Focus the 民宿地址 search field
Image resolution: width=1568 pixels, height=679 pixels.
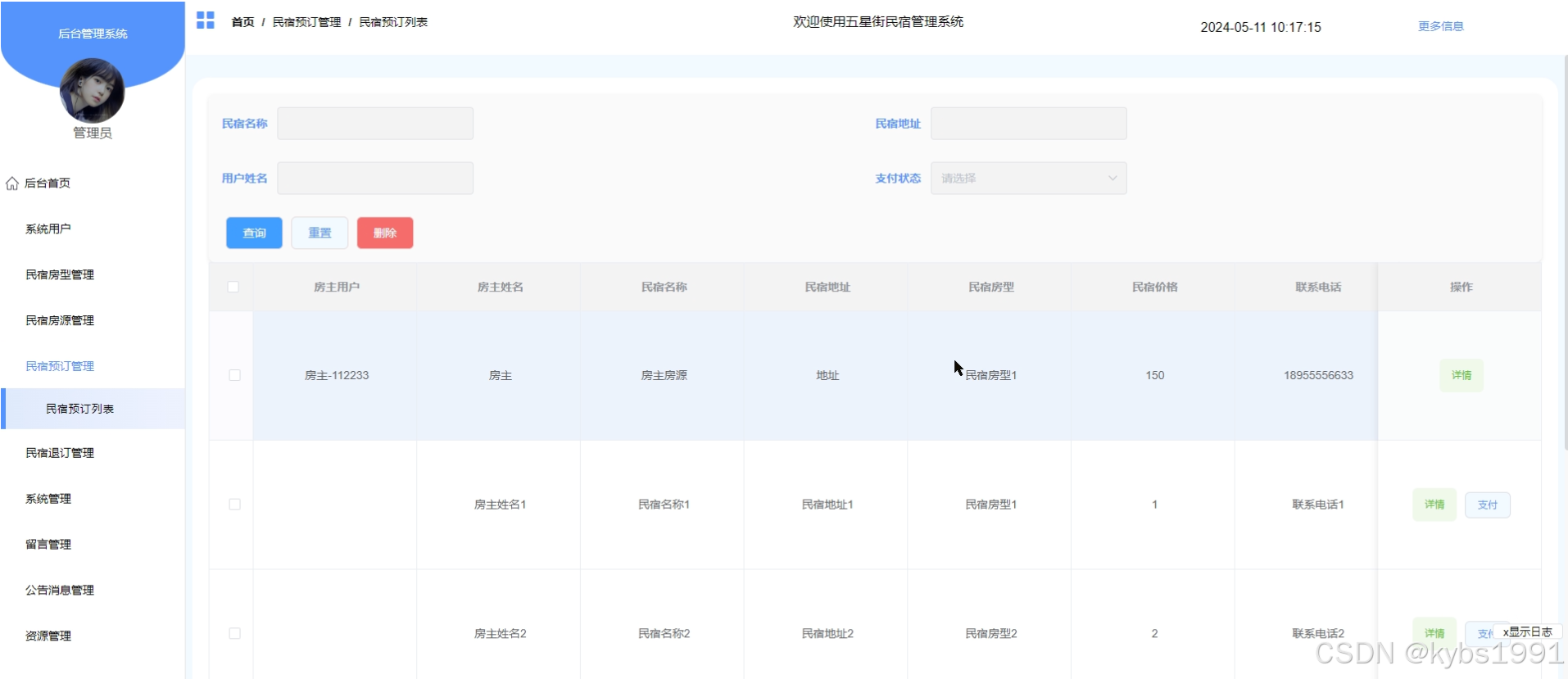1029,124
